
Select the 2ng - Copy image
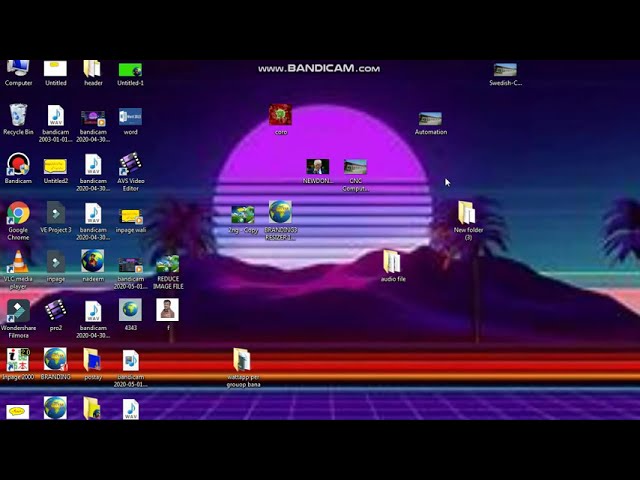[x=243, y=220]
